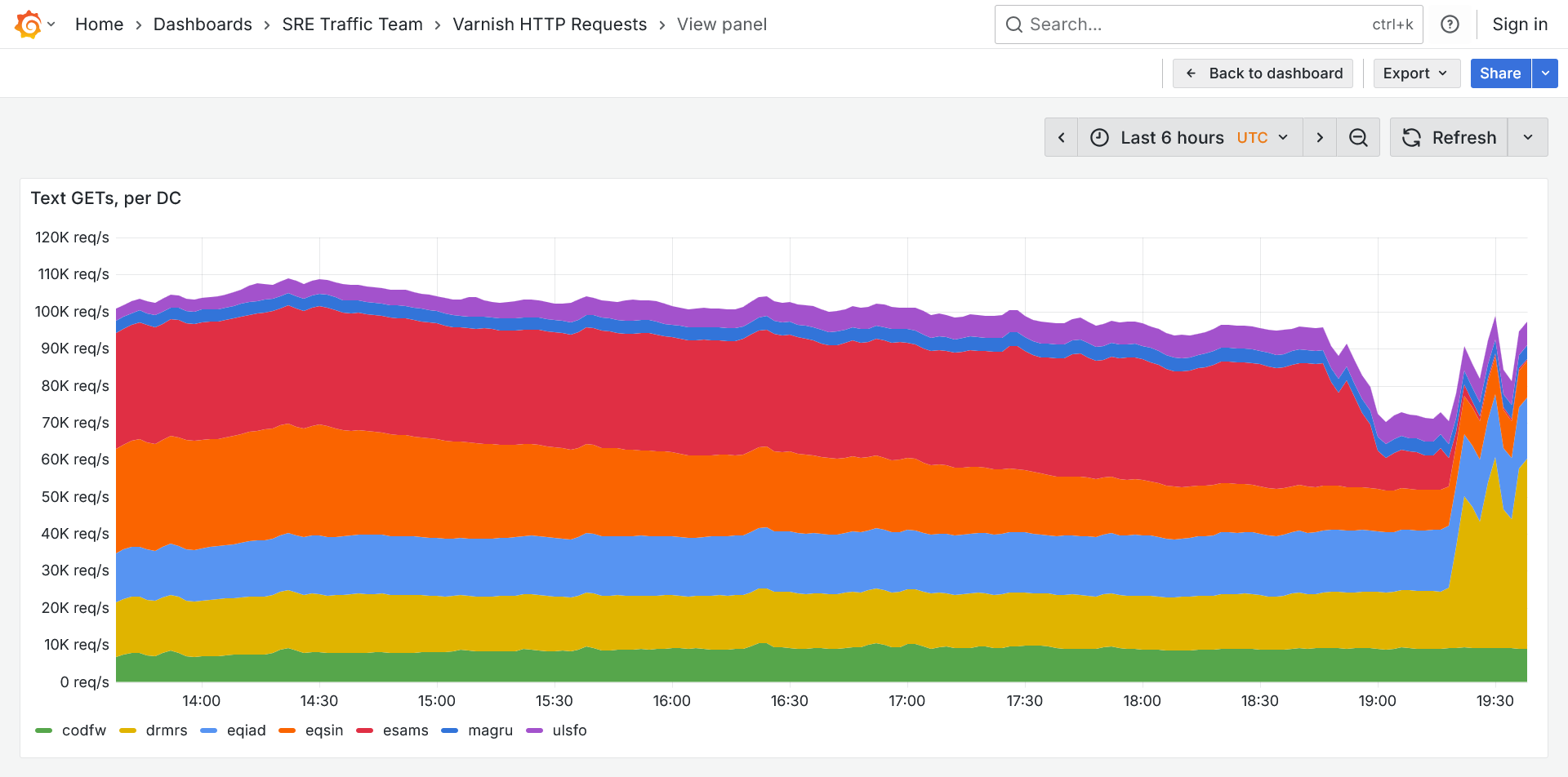Click the drmrs yellow legend color swatch

(x=127, y=730)
